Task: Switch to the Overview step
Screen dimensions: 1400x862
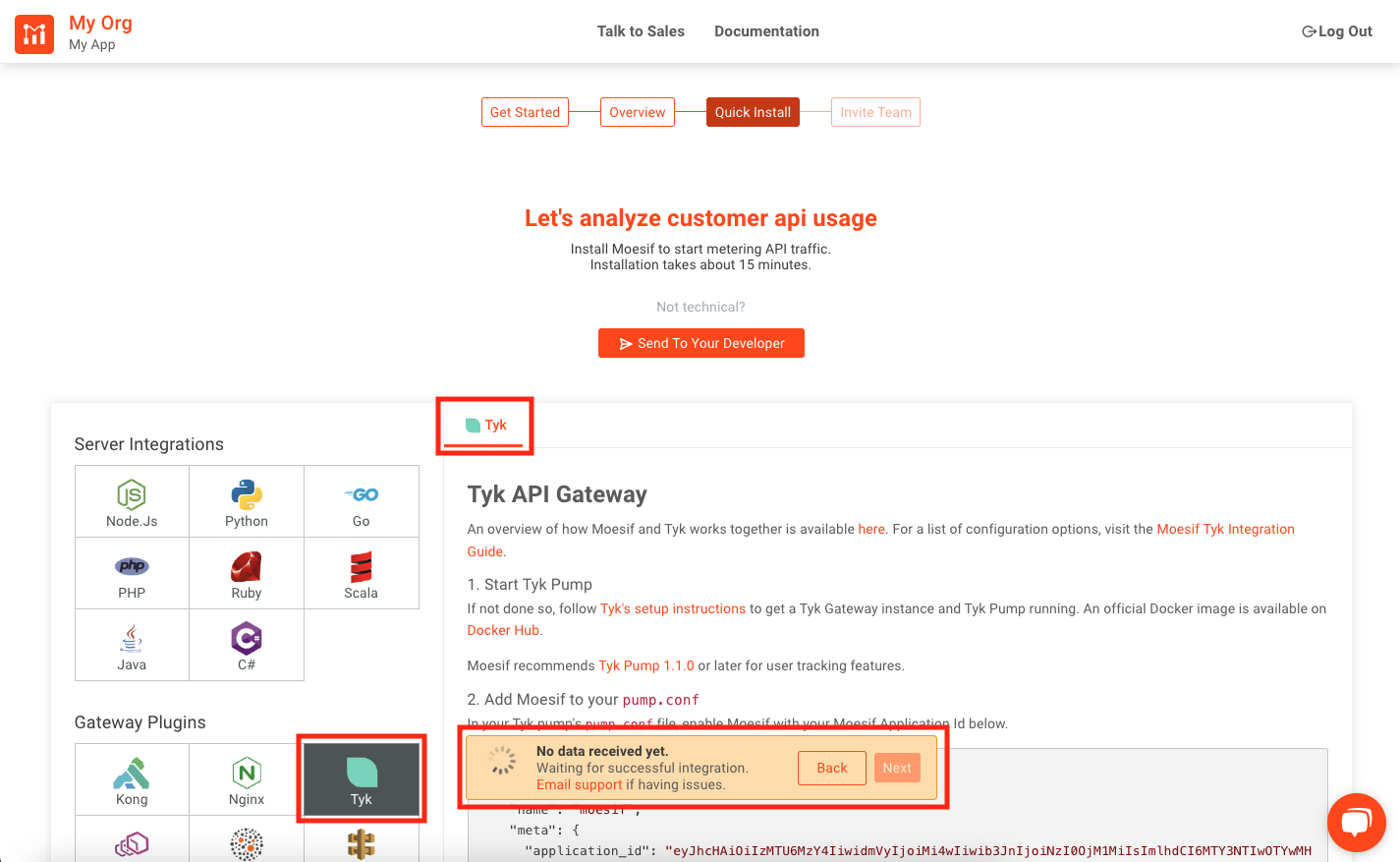Action: coord(638,112)
